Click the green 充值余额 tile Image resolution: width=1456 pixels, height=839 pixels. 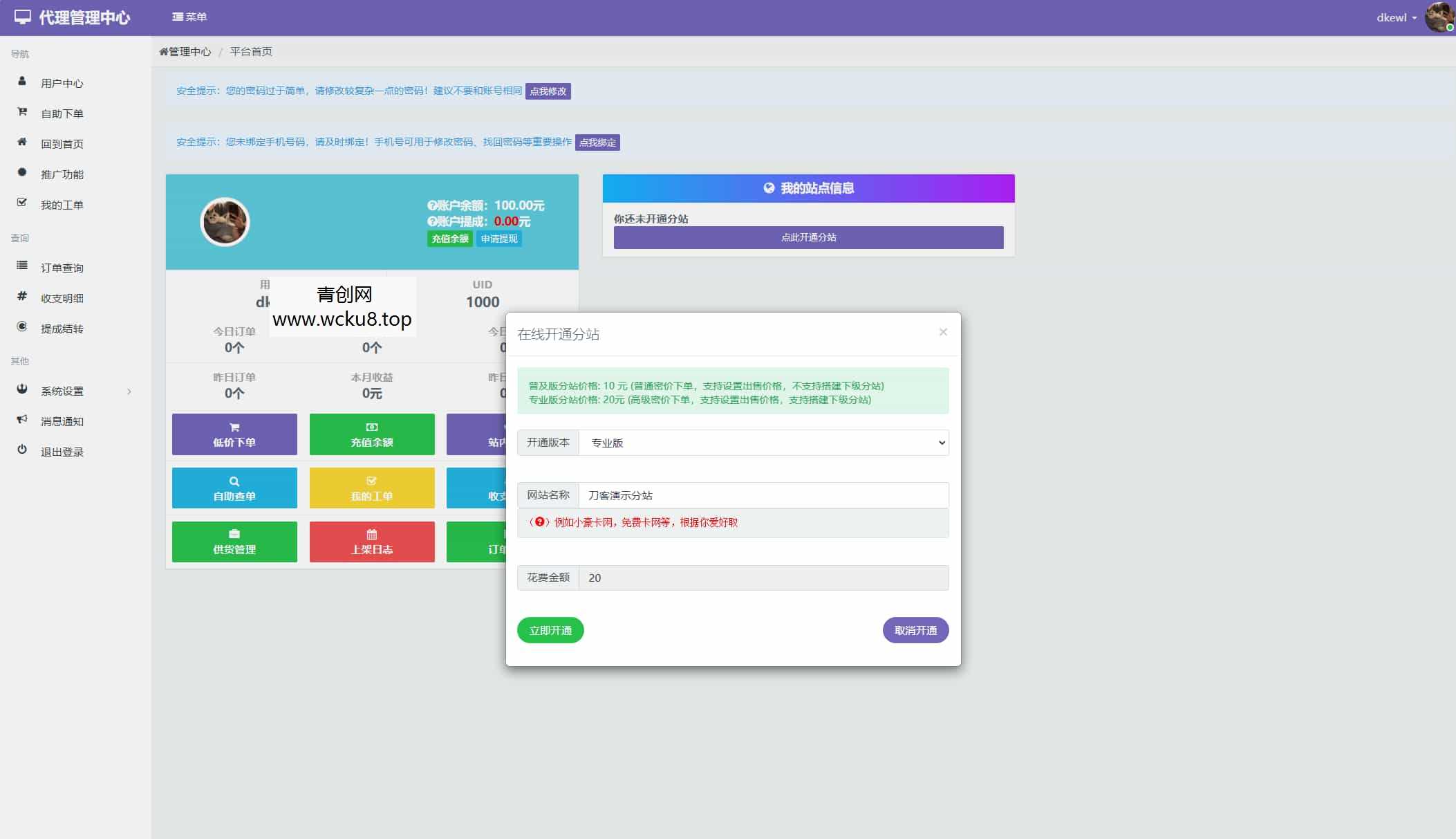click(x=372, y=434)
